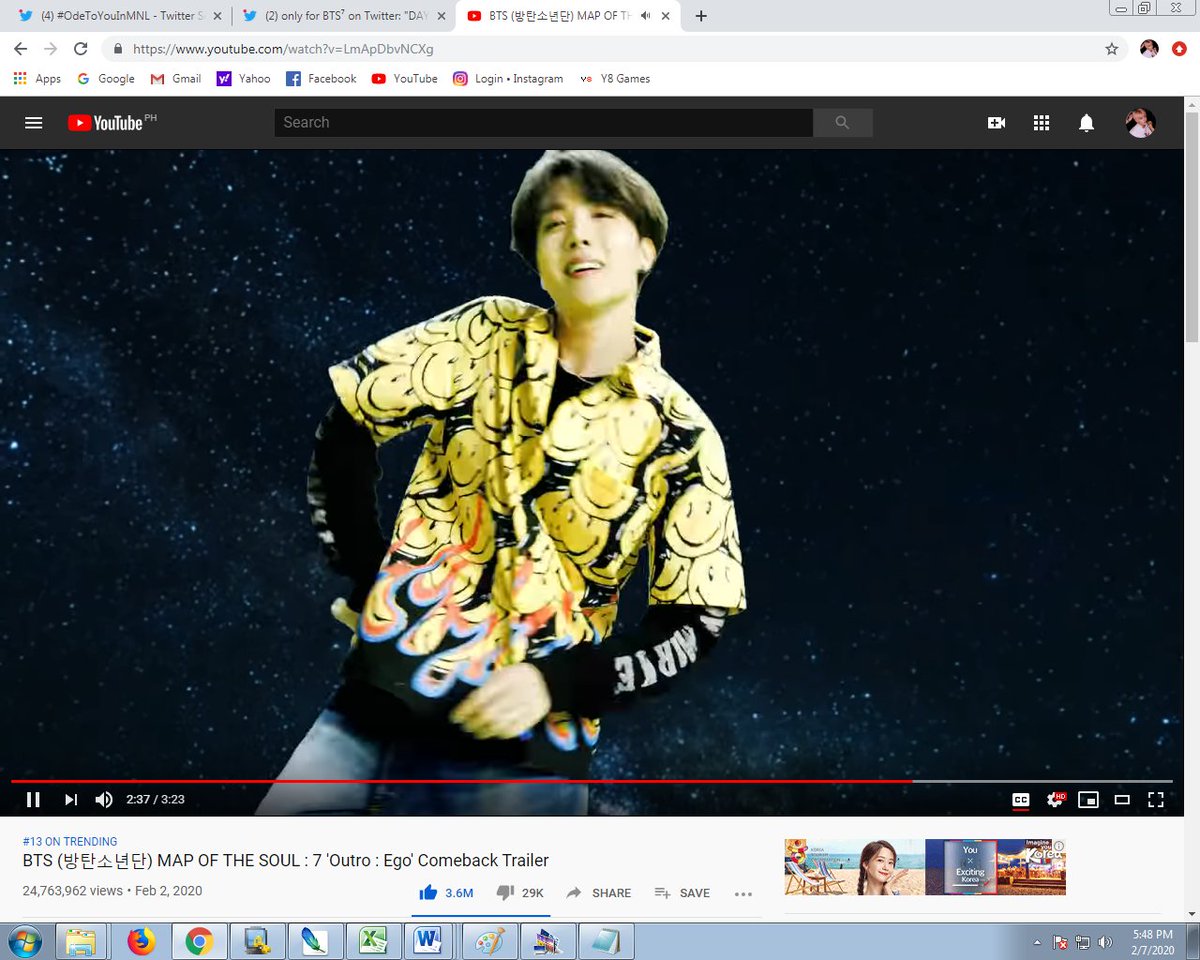
Task: Close the 'only for BTS' Twitter tab
Action: 441,16
